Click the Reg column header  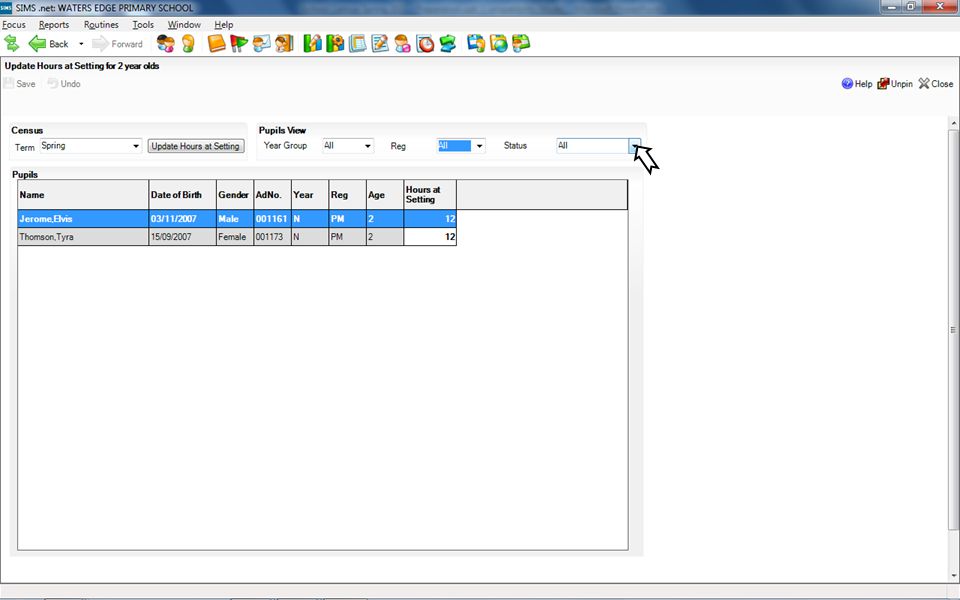pyautogui.click(x=348, y=195)
